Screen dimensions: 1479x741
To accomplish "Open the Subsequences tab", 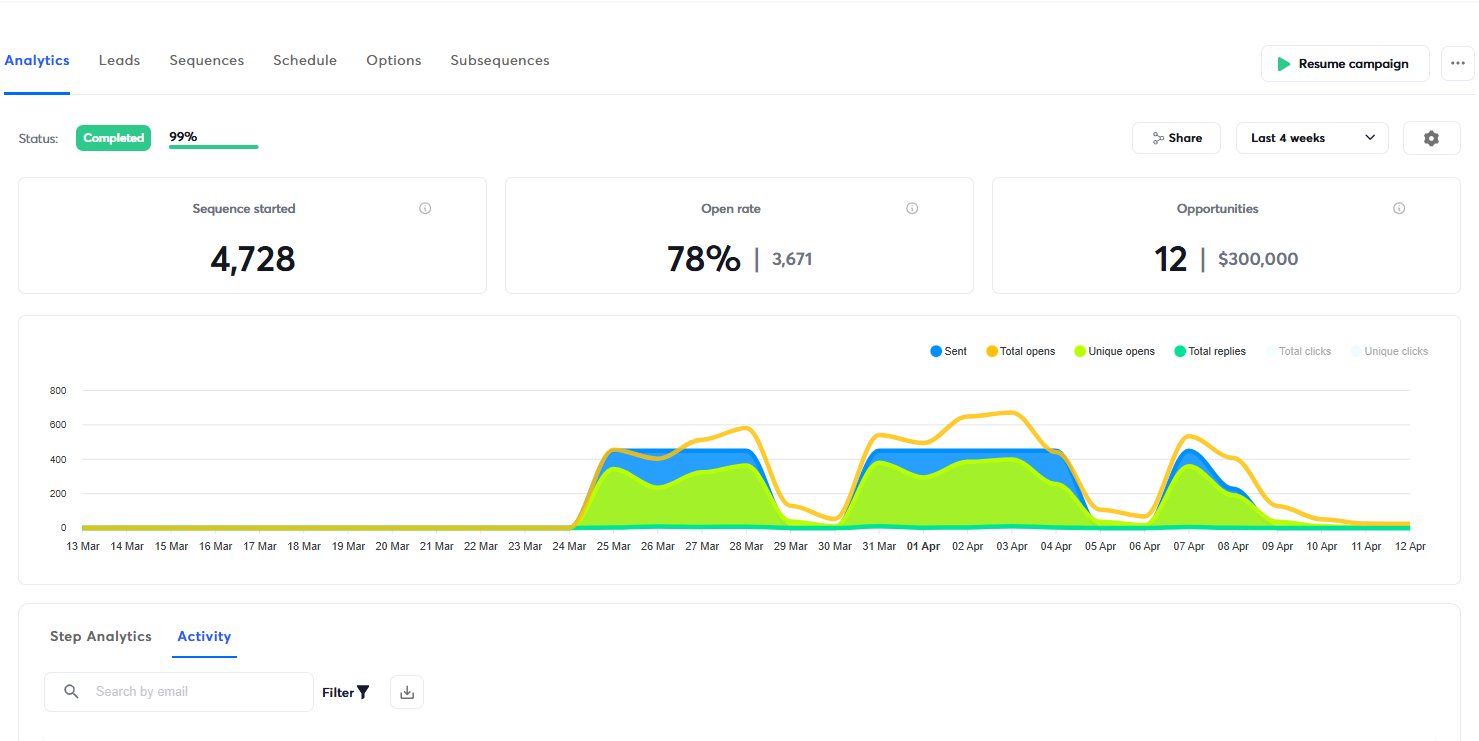I will pyautogui.click(x=499, y=61).
